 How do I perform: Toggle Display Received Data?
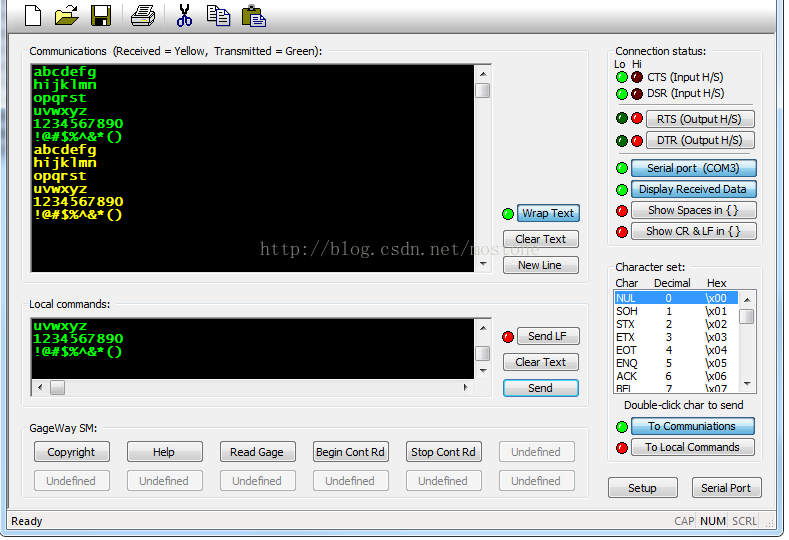click(693, 189)
